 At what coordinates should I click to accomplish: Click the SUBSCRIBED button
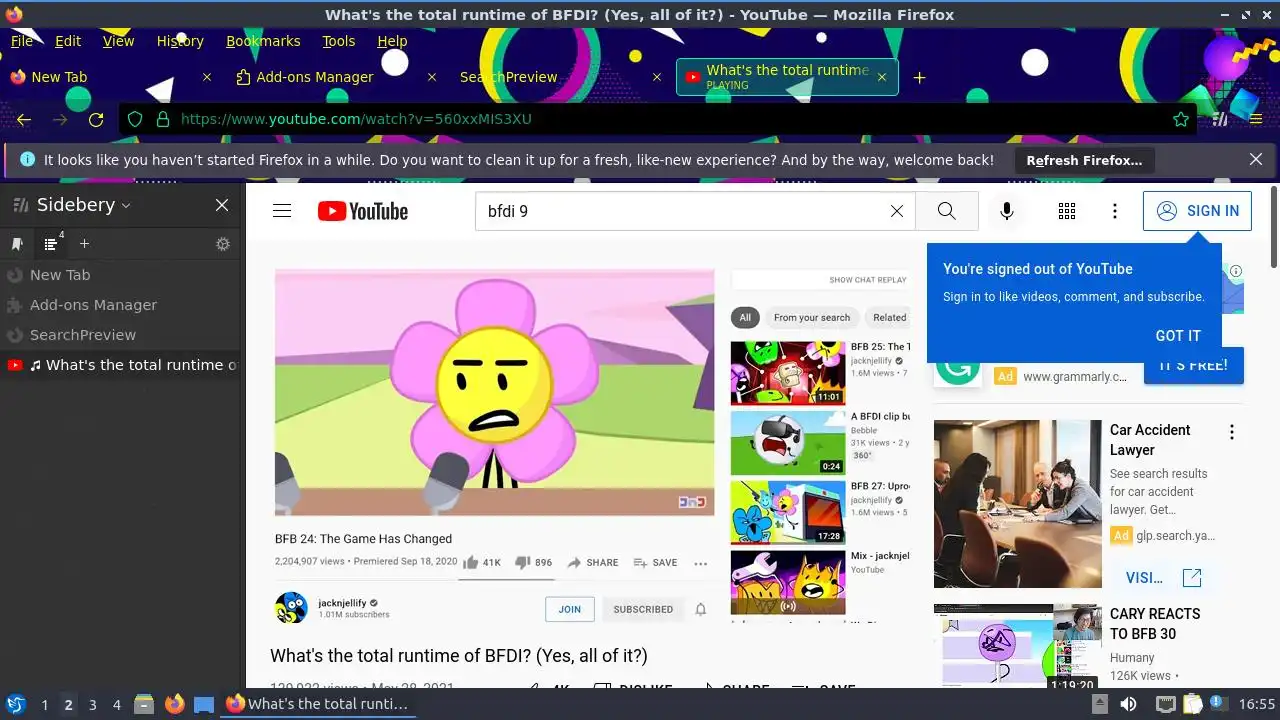click(x=643, y=609)
